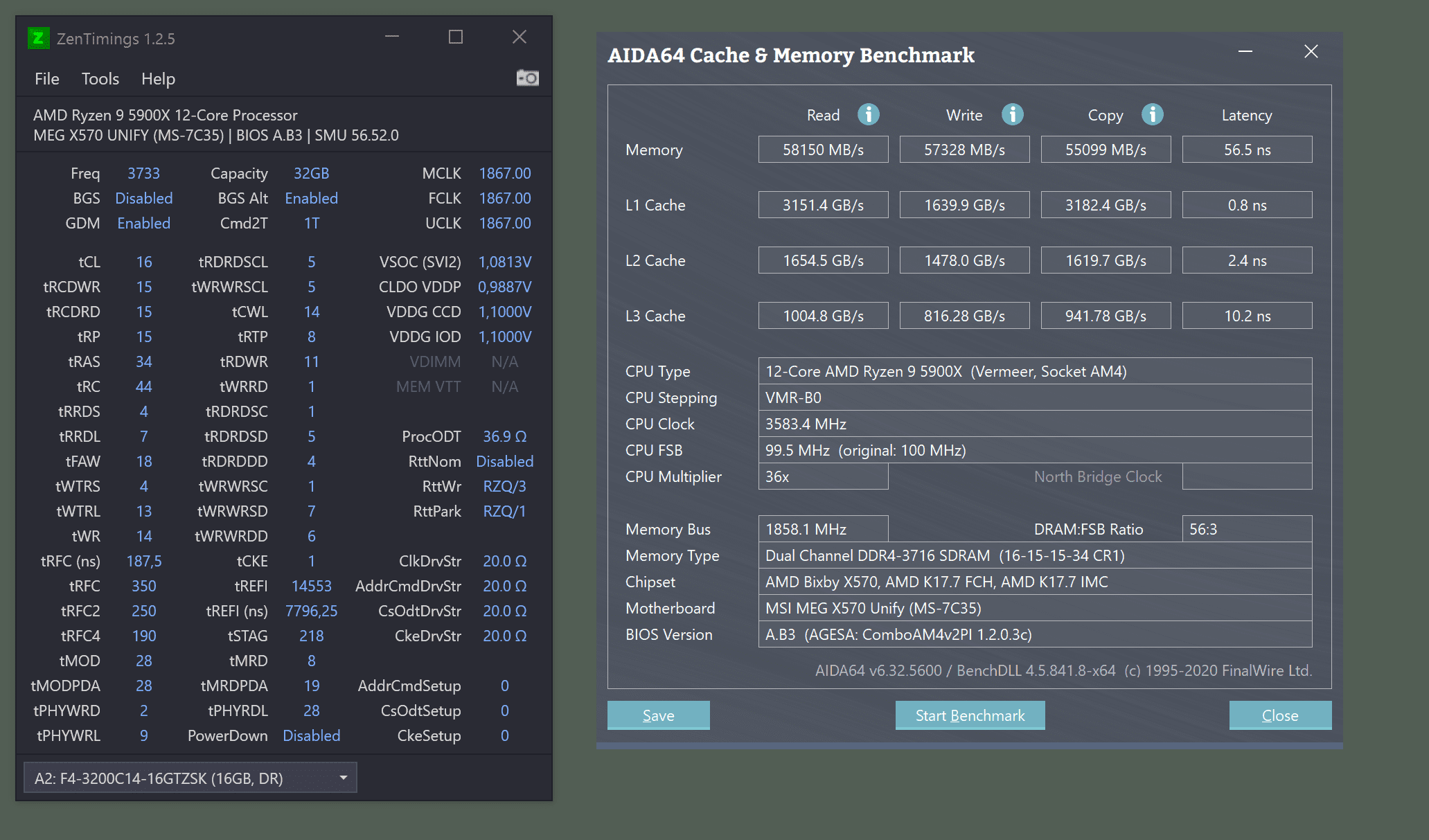This screenshot has height=840, width=1429.
Task: Open the Tools menu
Action: (100, 79)
